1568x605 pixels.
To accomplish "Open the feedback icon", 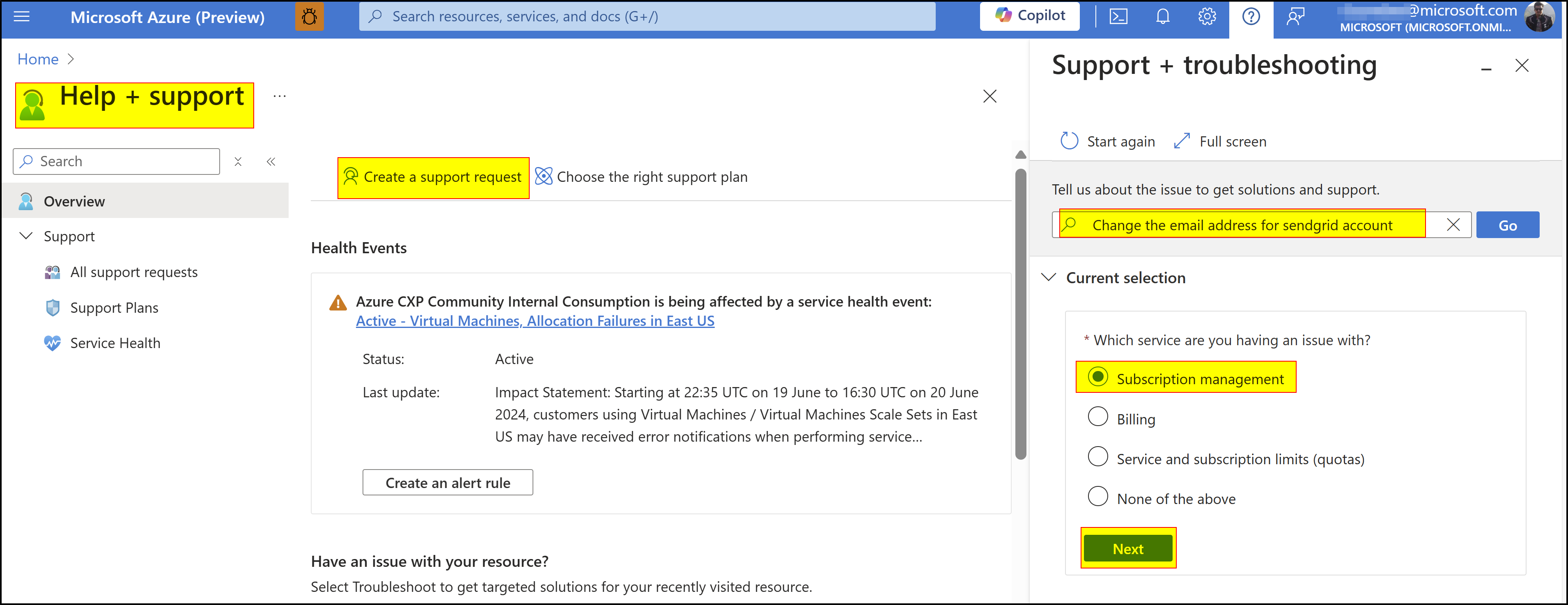I will point(1295,16).
